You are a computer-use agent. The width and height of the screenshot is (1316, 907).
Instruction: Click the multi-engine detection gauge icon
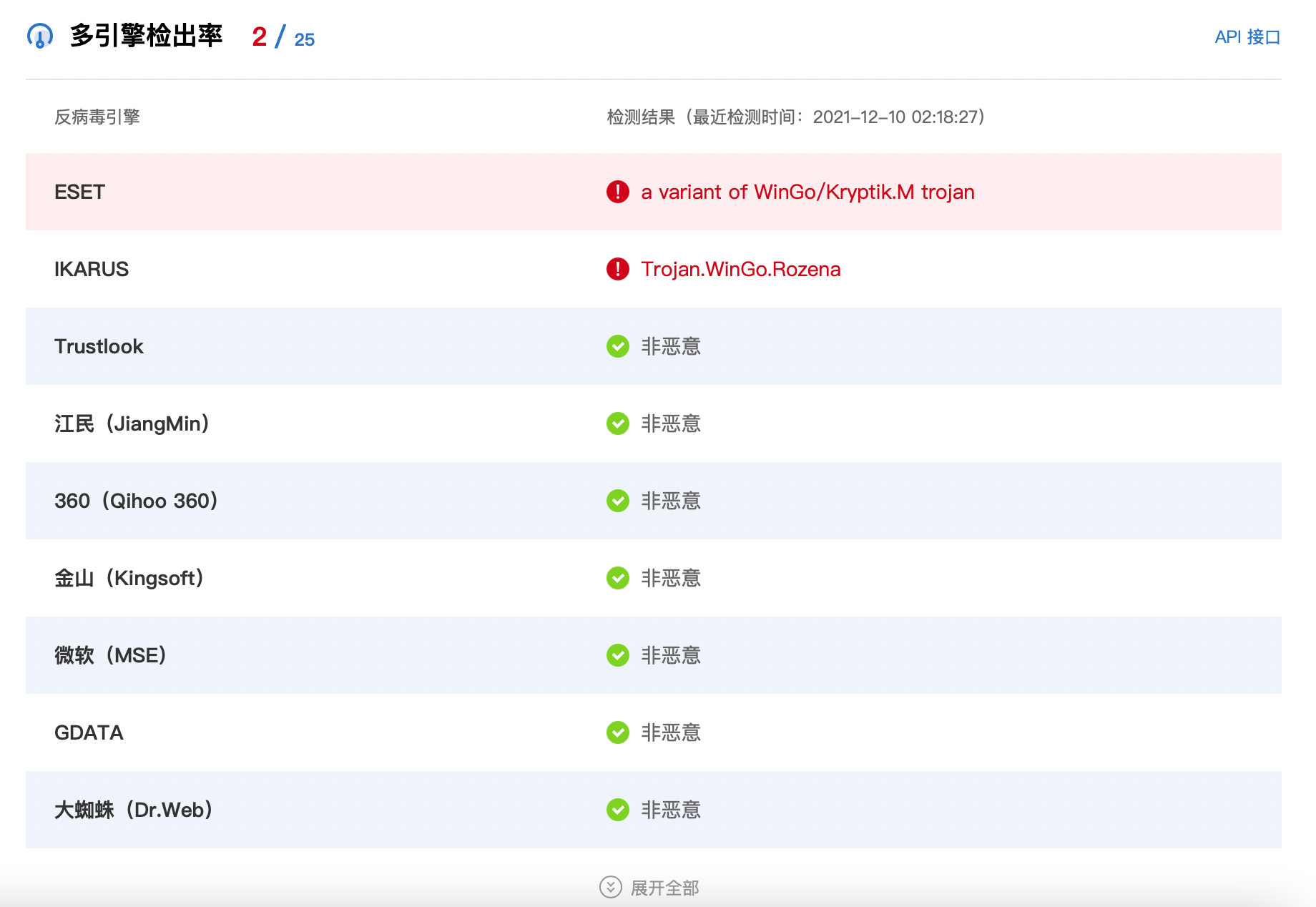click(x=40, y=36)
